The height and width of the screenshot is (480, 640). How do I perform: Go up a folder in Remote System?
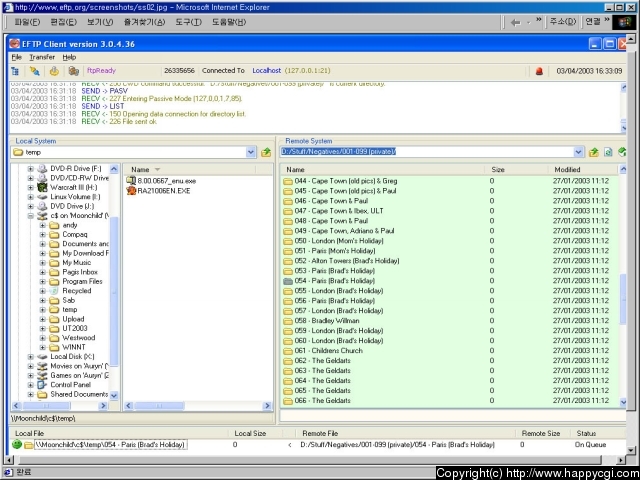tap(594, 152)
